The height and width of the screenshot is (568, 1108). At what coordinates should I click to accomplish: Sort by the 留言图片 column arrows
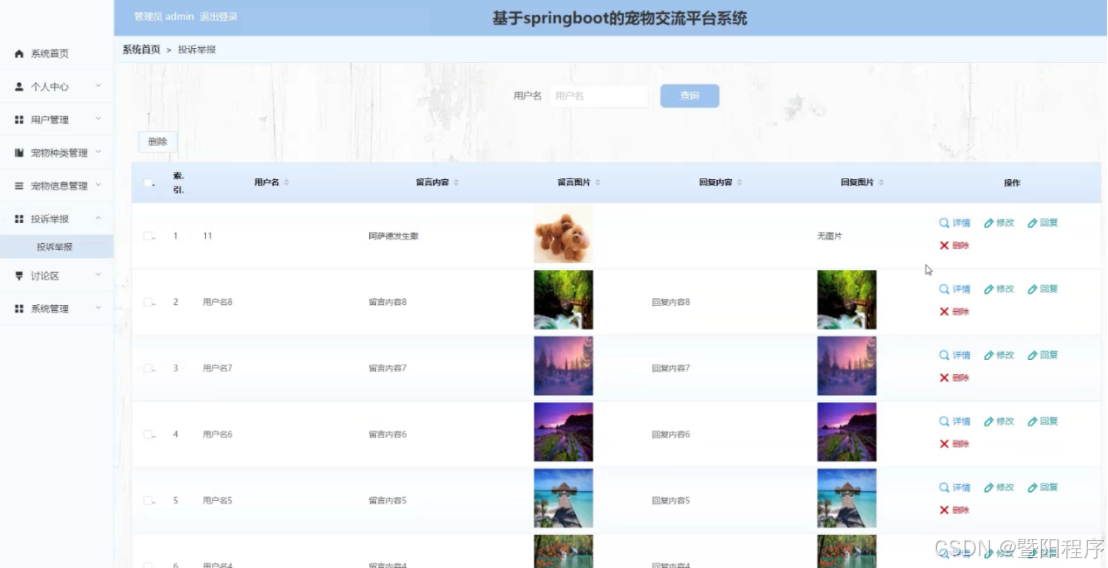[598, 182]
